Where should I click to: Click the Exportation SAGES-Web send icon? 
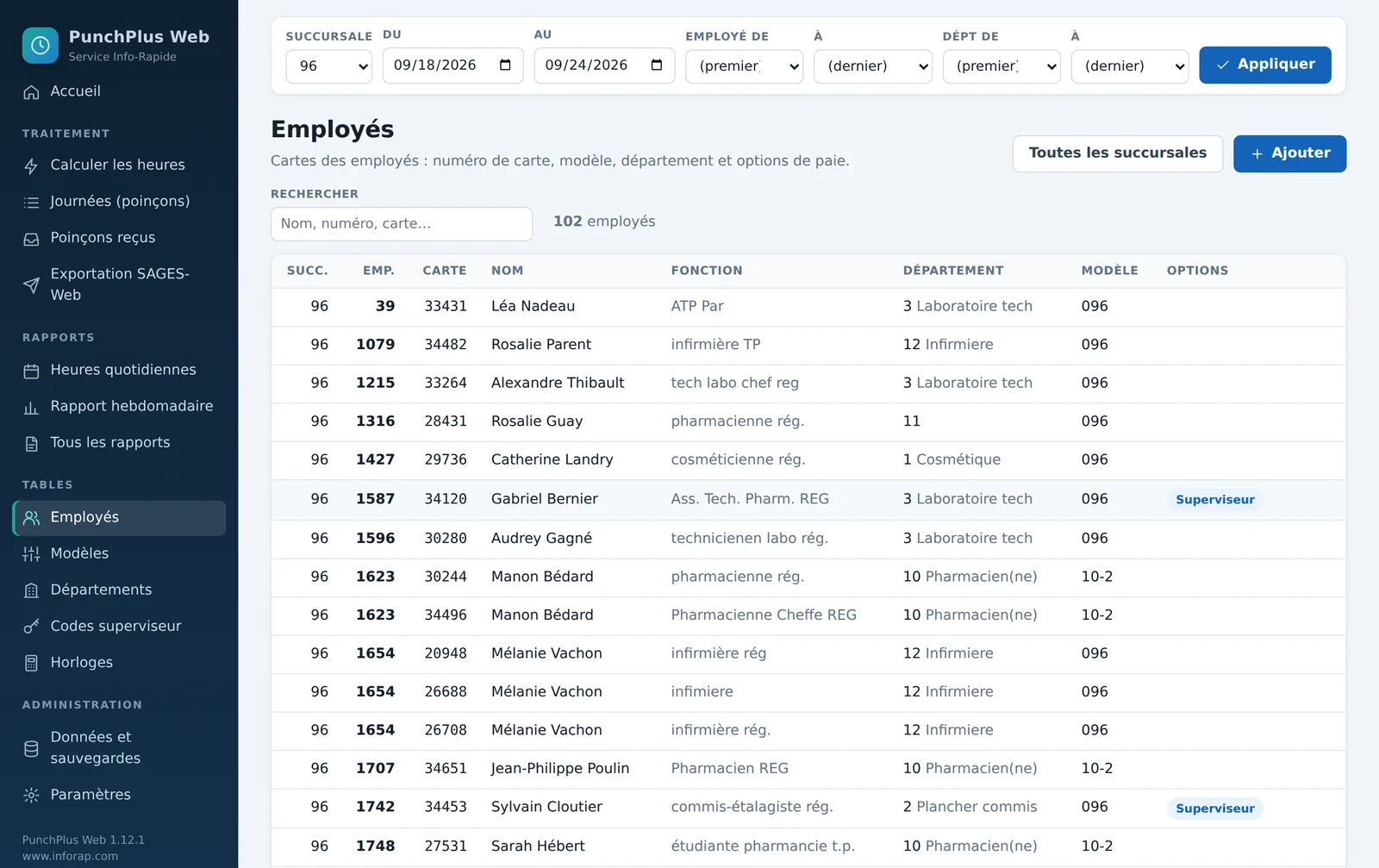point(31,284)
